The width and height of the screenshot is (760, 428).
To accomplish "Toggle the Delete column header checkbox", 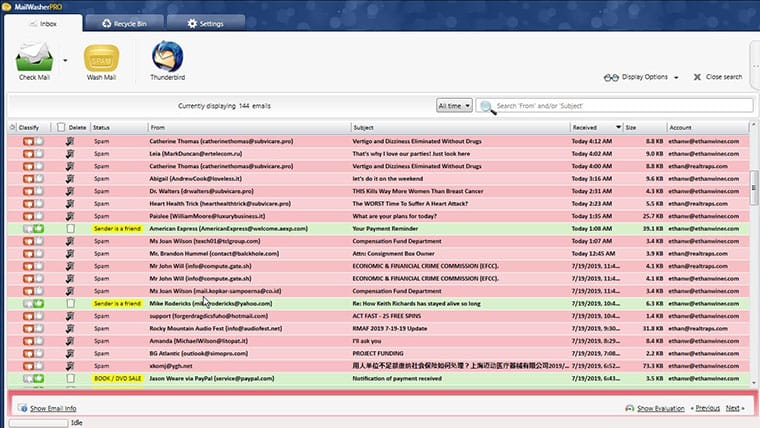I will point(61,127).
